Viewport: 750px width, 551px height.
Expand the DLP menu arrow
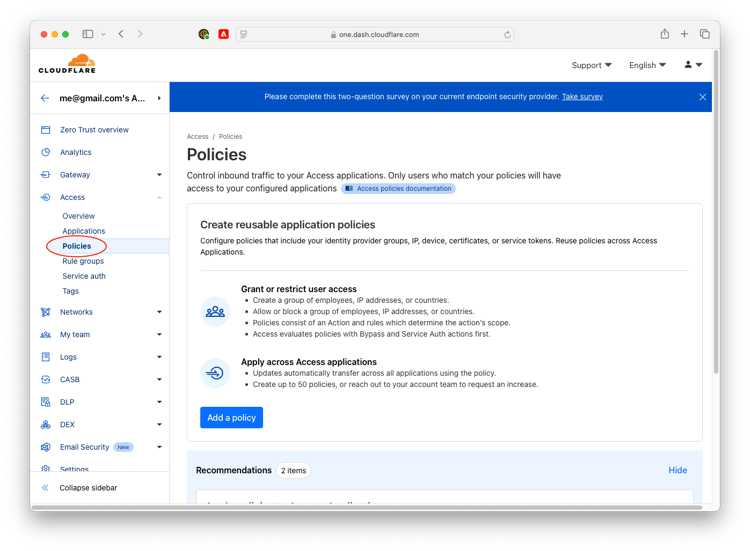[159, 402]
